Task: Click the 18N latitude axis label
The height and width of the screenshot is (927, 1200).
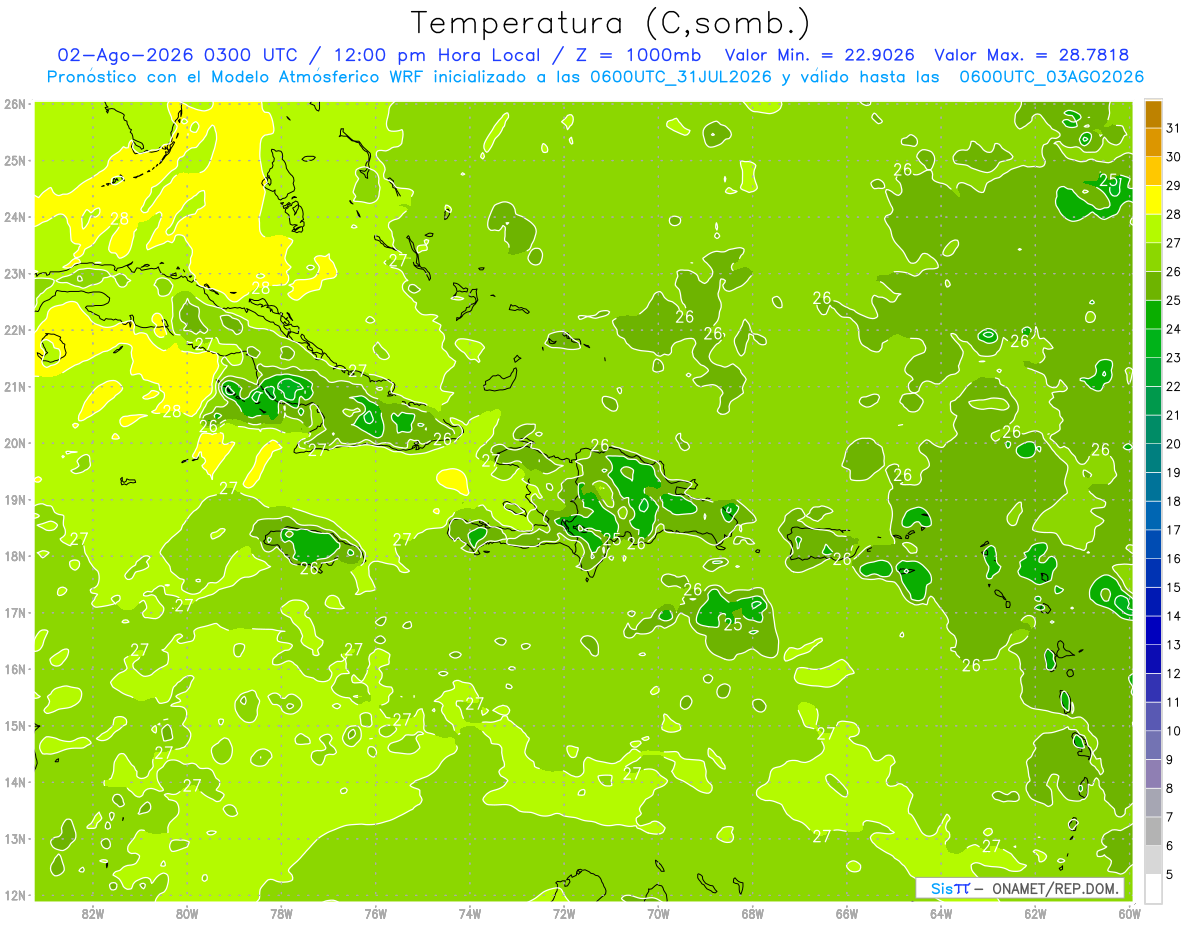Action: point(15,556)
